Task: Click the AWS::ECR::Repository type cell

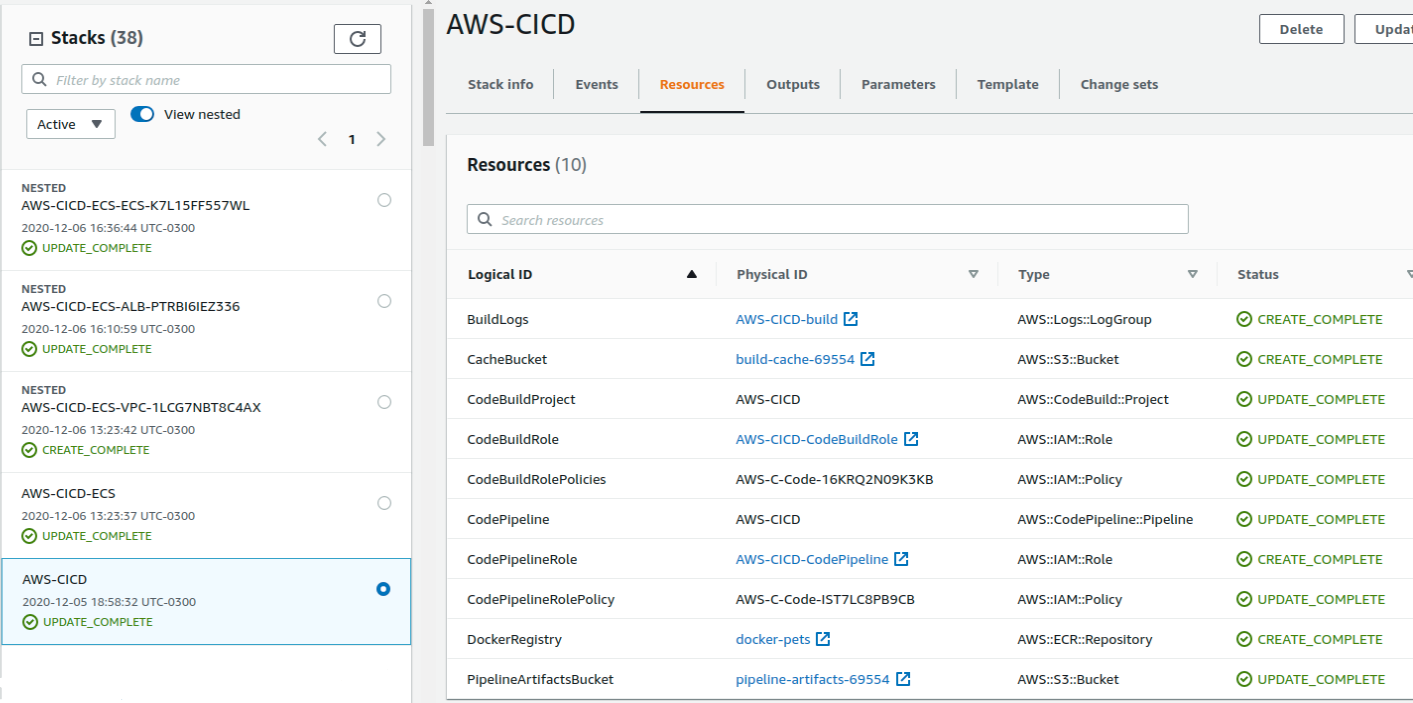Action: [x=1085, y=639]
